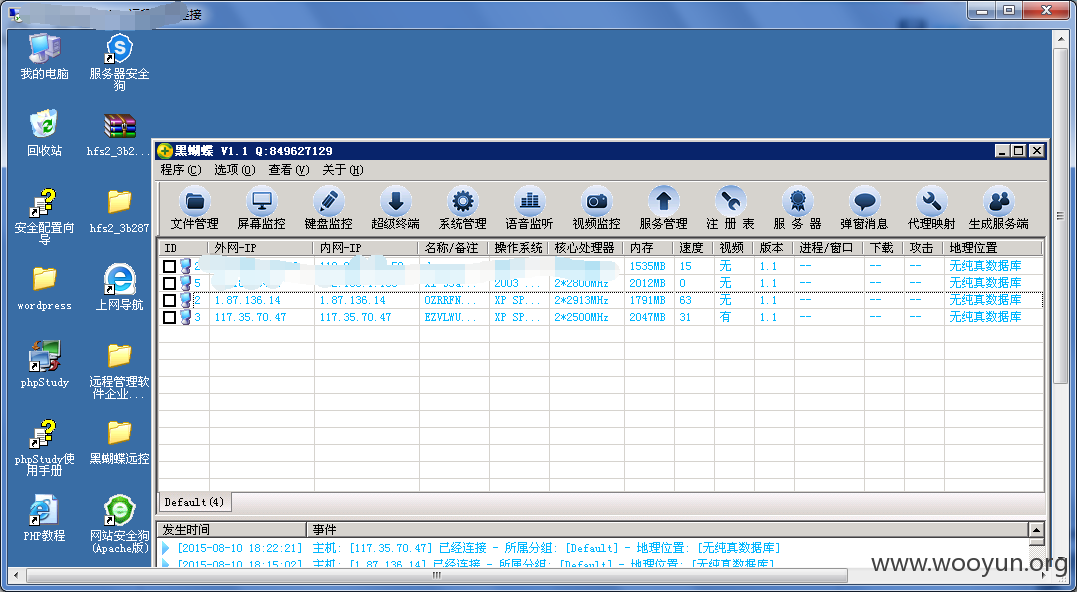This screenshot has width=1077, height=592.
Task: Activate 语音监听 voice listening
Action: [x=529, y=209]
